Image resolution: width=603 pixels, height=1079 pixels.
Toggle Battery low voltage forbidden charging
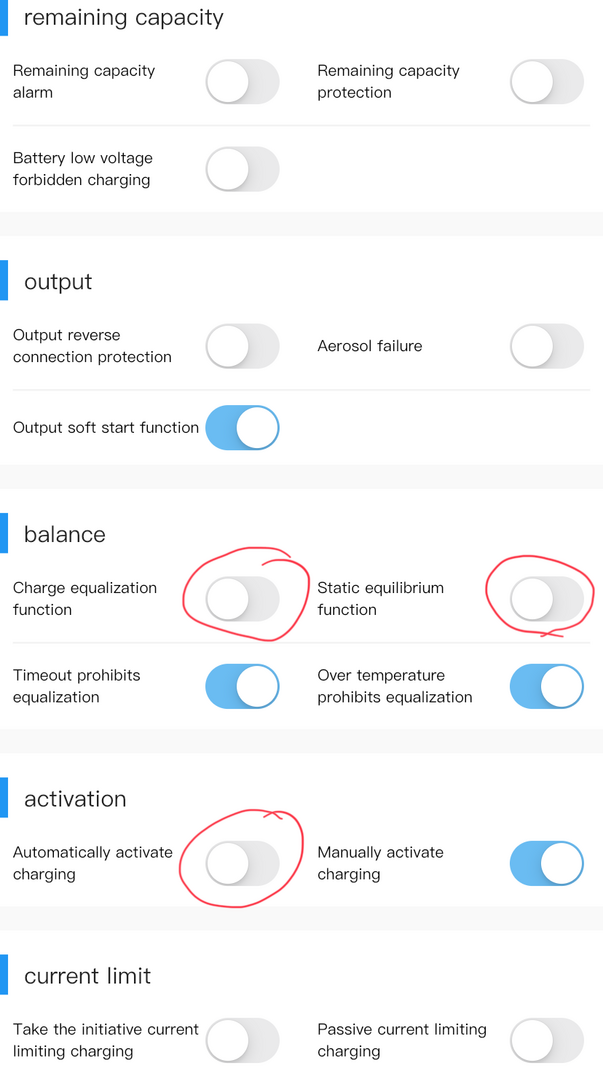coord(242,169)
